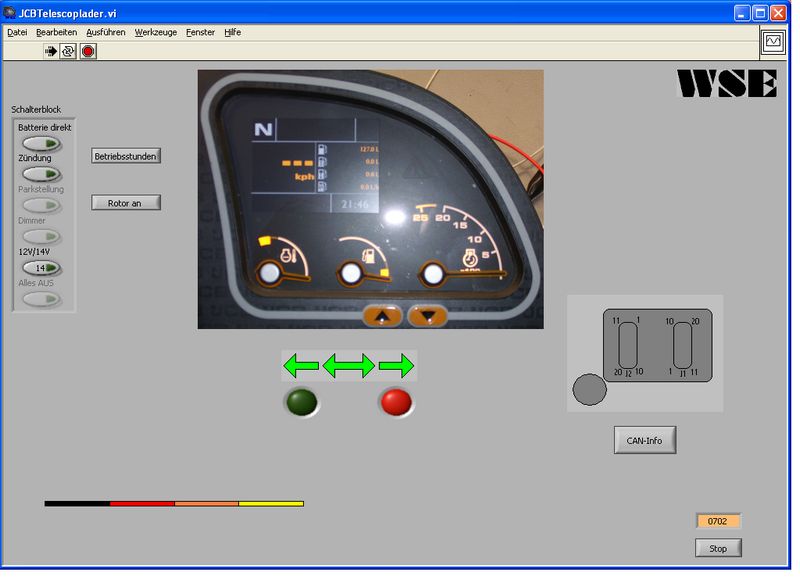The height and width of the screenshot is (587, 800).
Task: Click the CAN-Info button
Action: point(645,440)
